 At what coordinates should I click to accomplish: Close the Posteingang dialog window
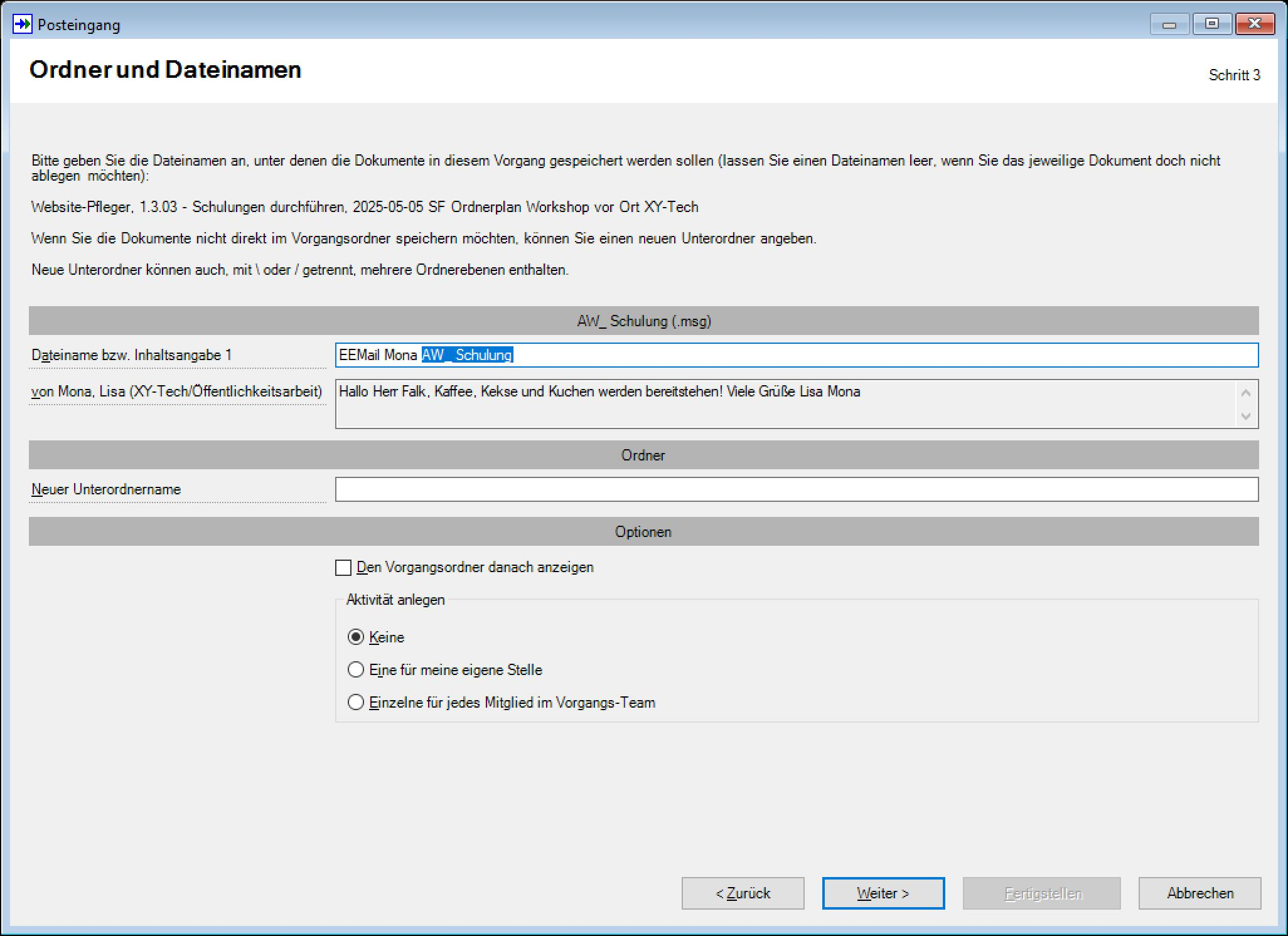(1254, 24)
